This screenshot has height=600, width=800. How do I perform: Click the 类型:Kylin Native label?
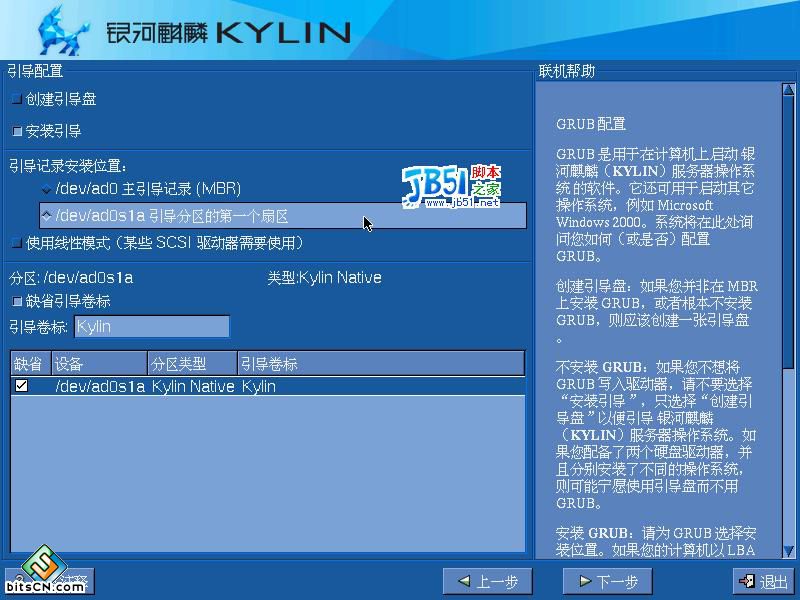tap(324, 278)
